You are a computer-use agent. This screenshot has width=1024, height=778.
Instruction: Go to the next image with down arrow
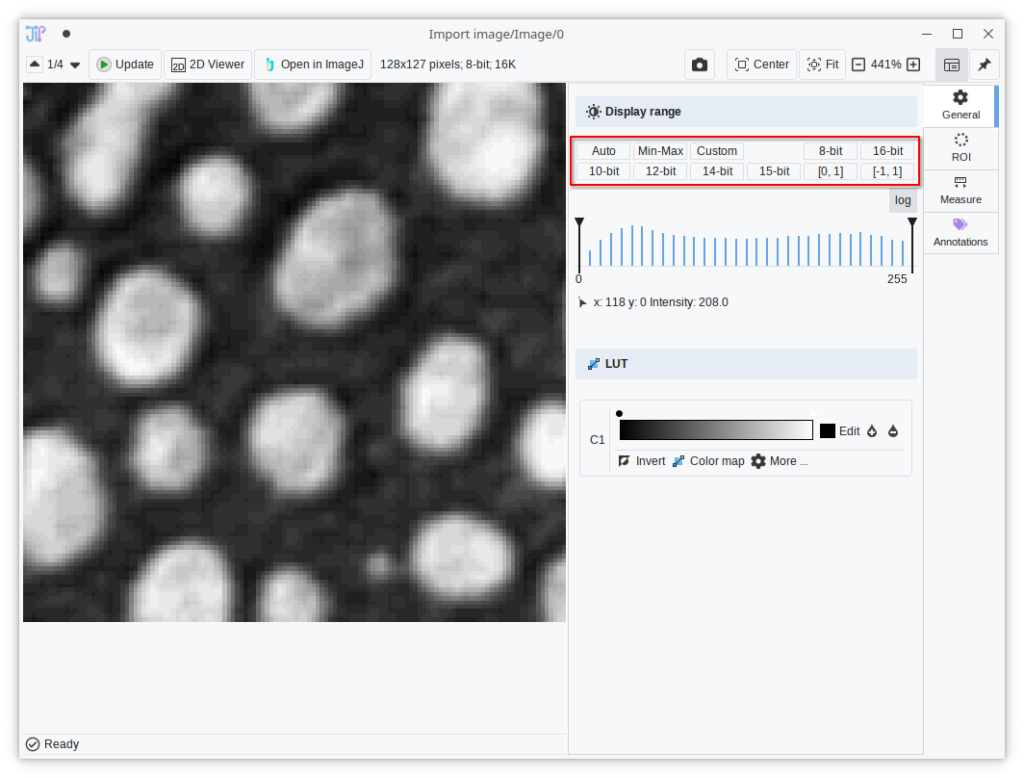tap(75, 65)
